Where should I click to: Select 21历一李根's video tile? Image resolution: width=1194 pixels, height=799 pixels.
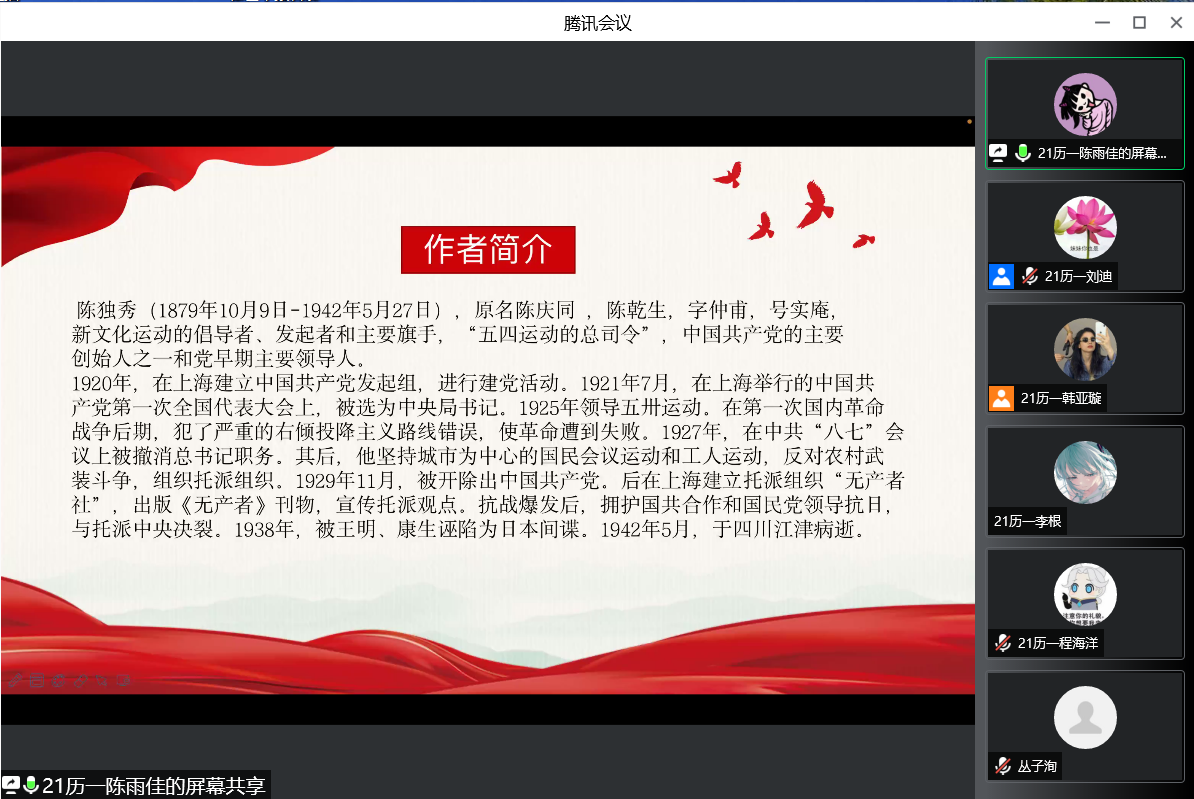[x=1085, y=481]
